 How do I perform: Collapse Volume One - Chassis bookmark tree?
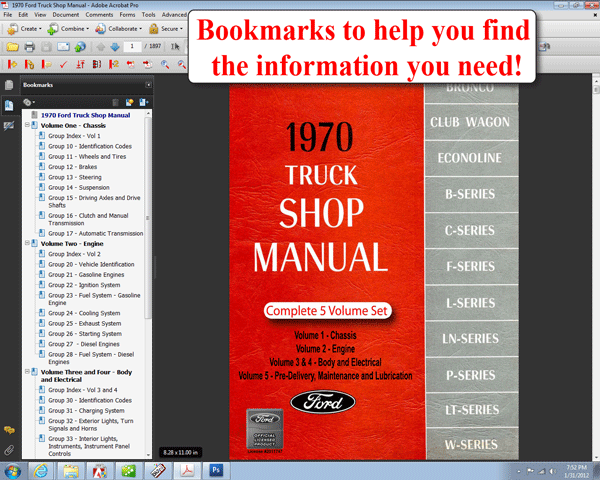(27, 125)
